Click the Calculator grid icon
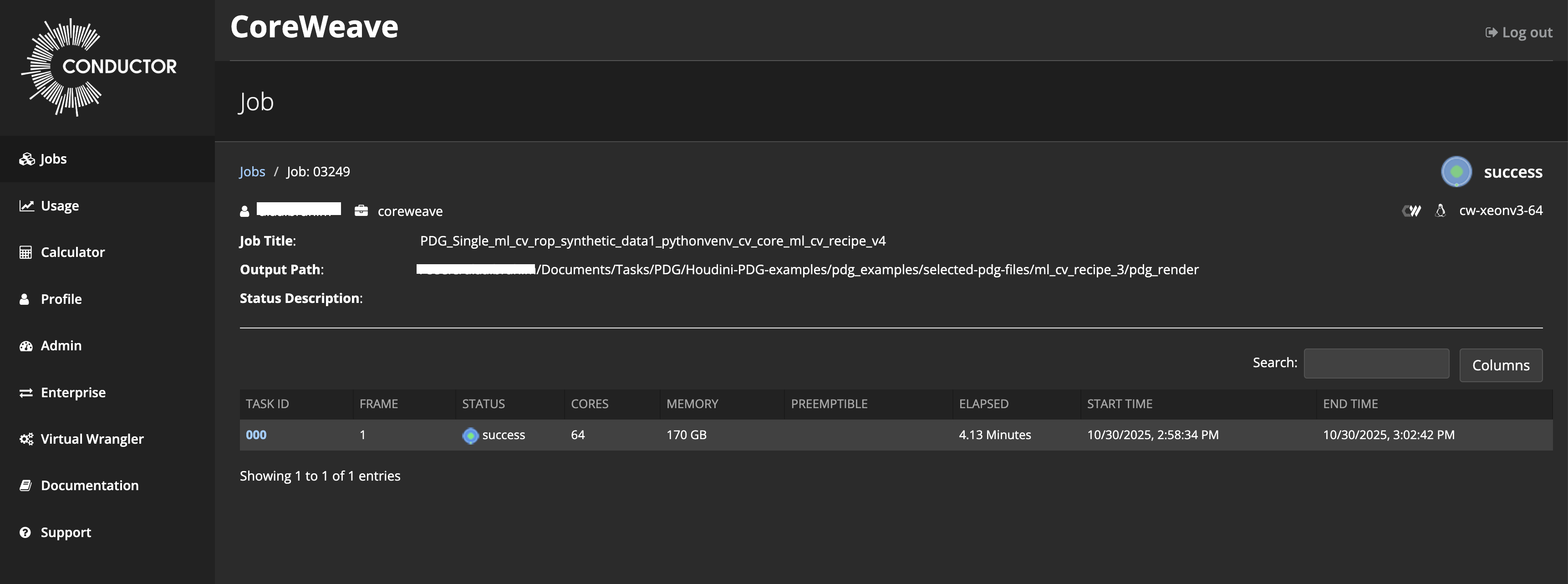The width and height of the screenshot is (1568, 584). pos(25,252)
